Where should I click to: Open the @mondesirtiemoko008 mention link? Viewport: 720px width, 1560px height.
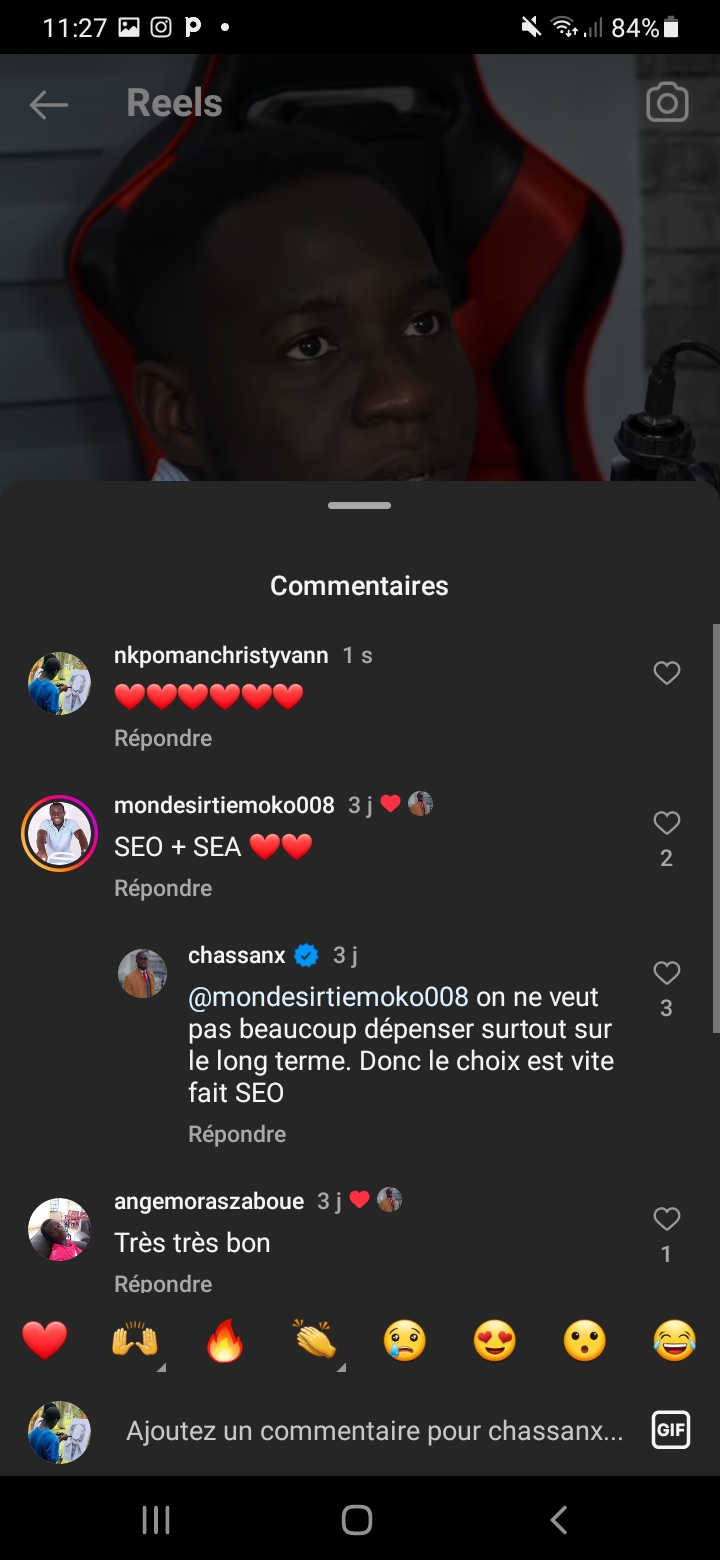click(x=328, y=997)
